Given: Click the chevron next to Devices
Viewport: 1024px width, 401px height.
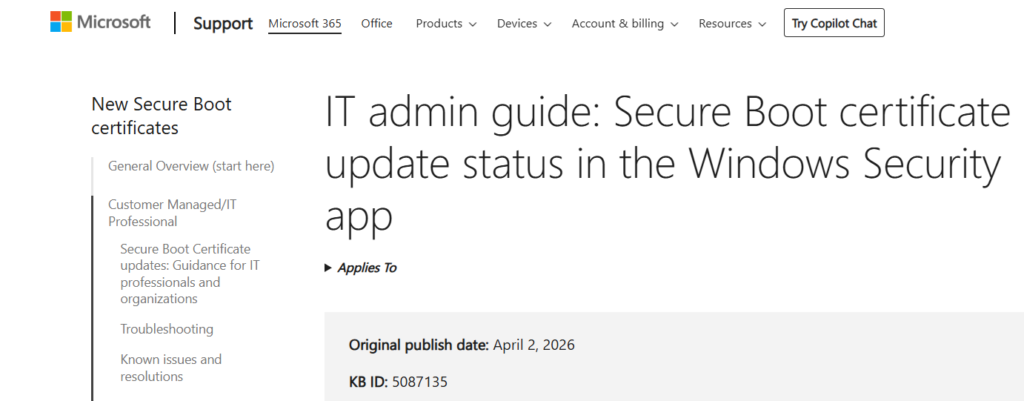Looking at the screenshot, I should 547,24.
